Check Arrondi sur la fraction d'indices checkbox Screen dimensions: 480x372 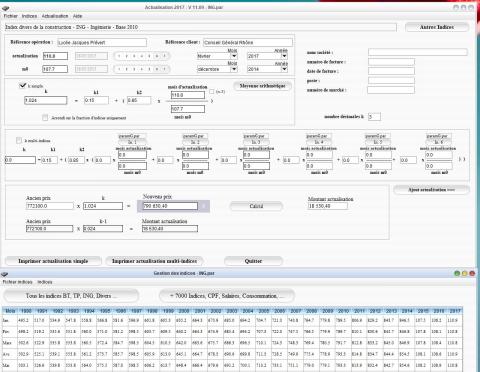45,117
